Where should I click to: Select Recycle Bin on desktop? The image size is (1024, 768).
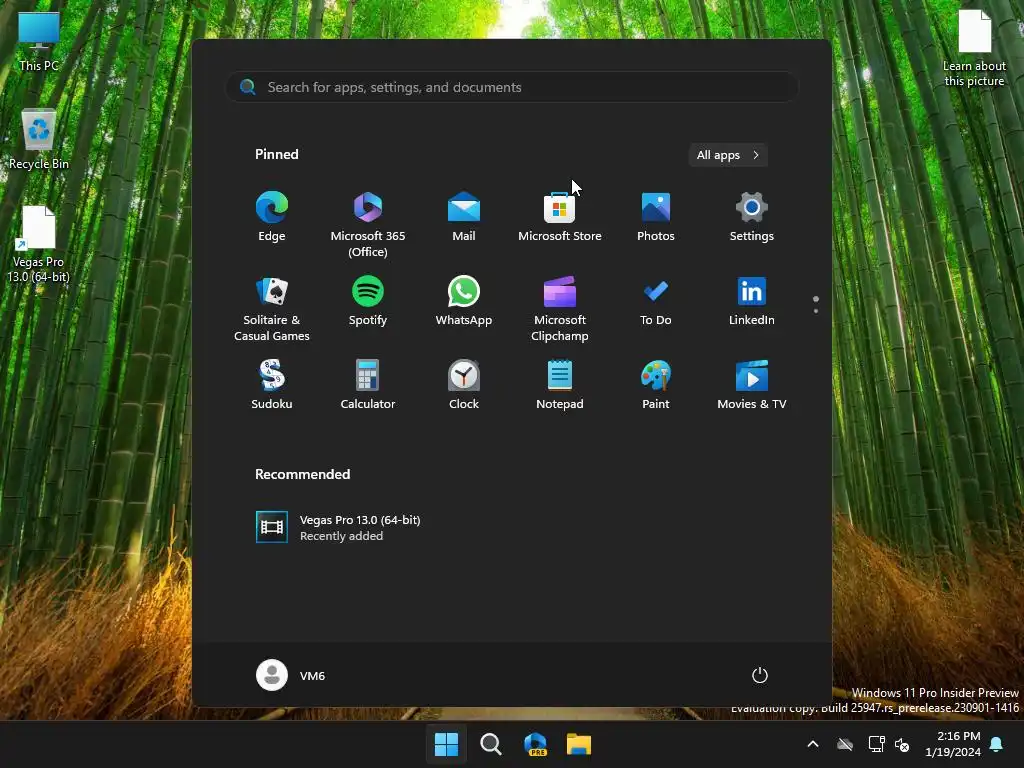pos(39,139)
